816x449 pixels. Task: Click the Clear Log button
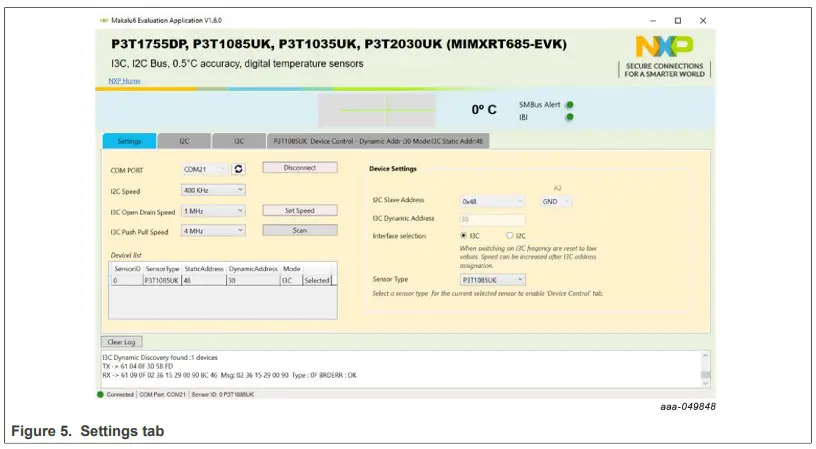(x=121, y=342)
